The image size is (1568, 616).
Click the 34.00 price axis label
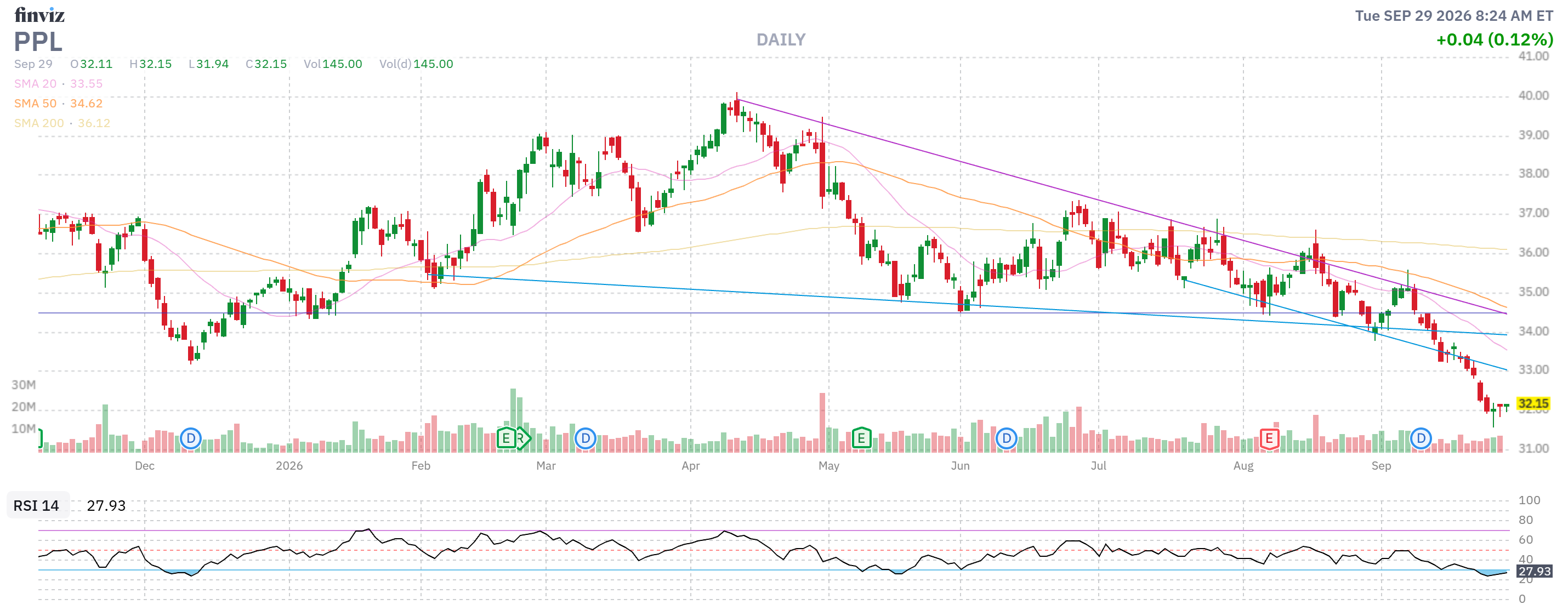[x=1533, y=331]
